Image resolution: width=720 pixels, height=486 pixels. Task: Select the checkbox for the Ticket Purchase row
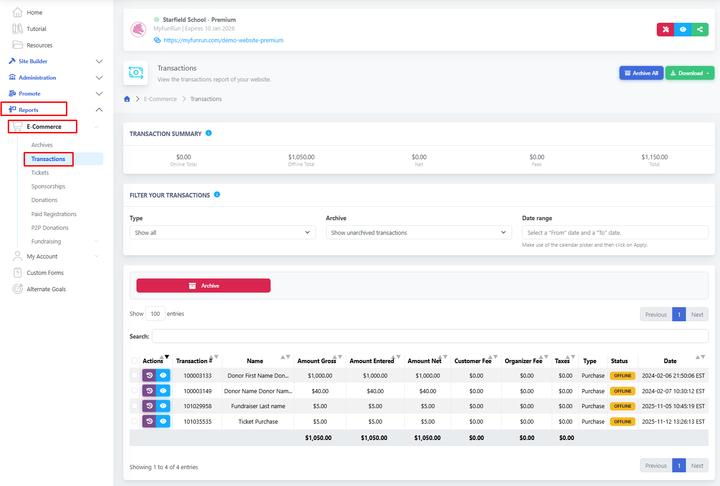(135, 422)
